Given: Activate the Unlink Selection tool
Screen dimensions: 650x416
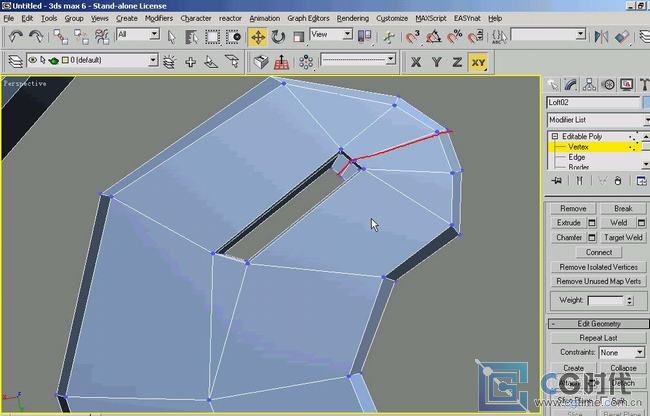Looking at the screenshot, I should [81, 36].
